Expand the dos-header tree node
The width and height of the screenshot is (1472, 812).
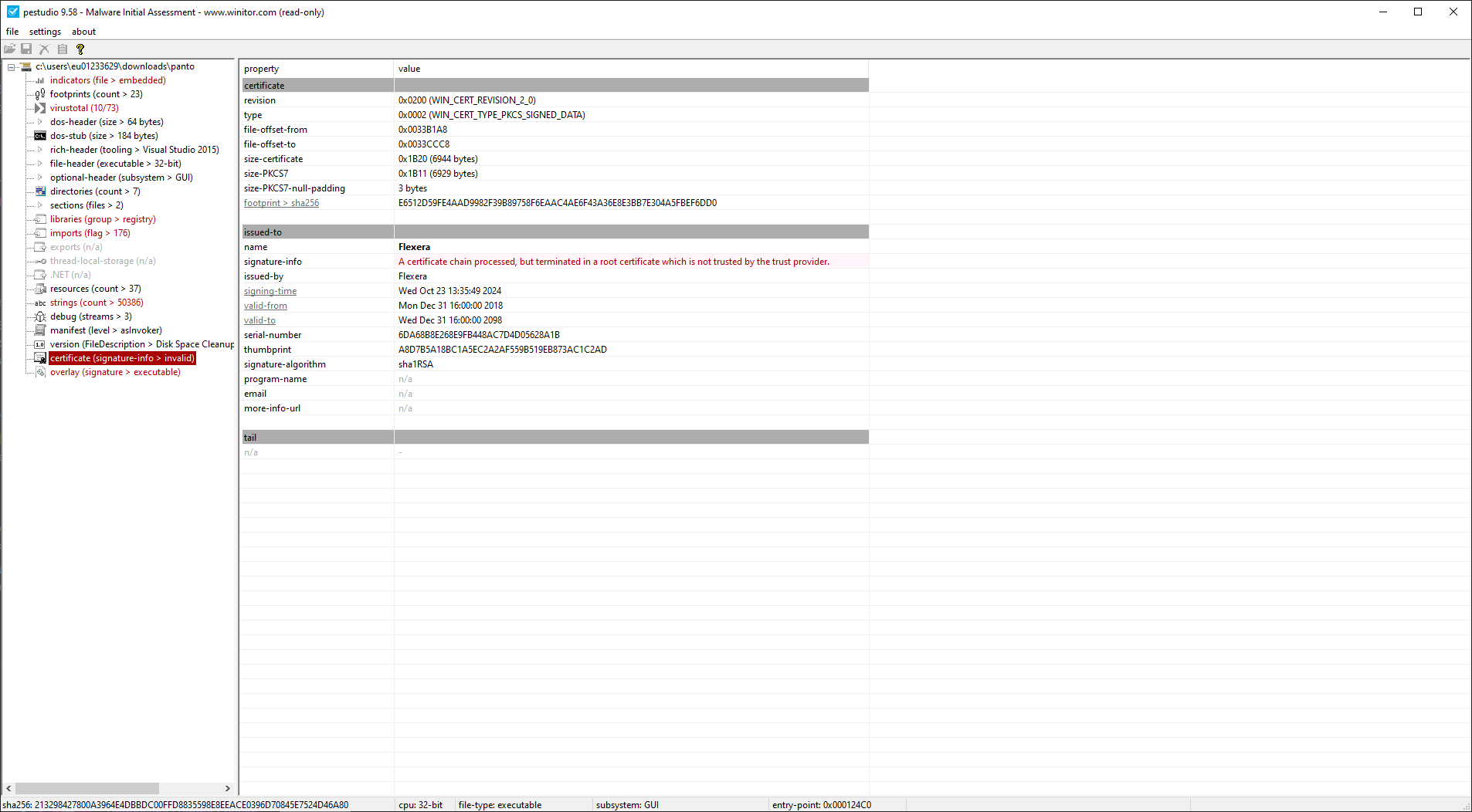point(40,122)
